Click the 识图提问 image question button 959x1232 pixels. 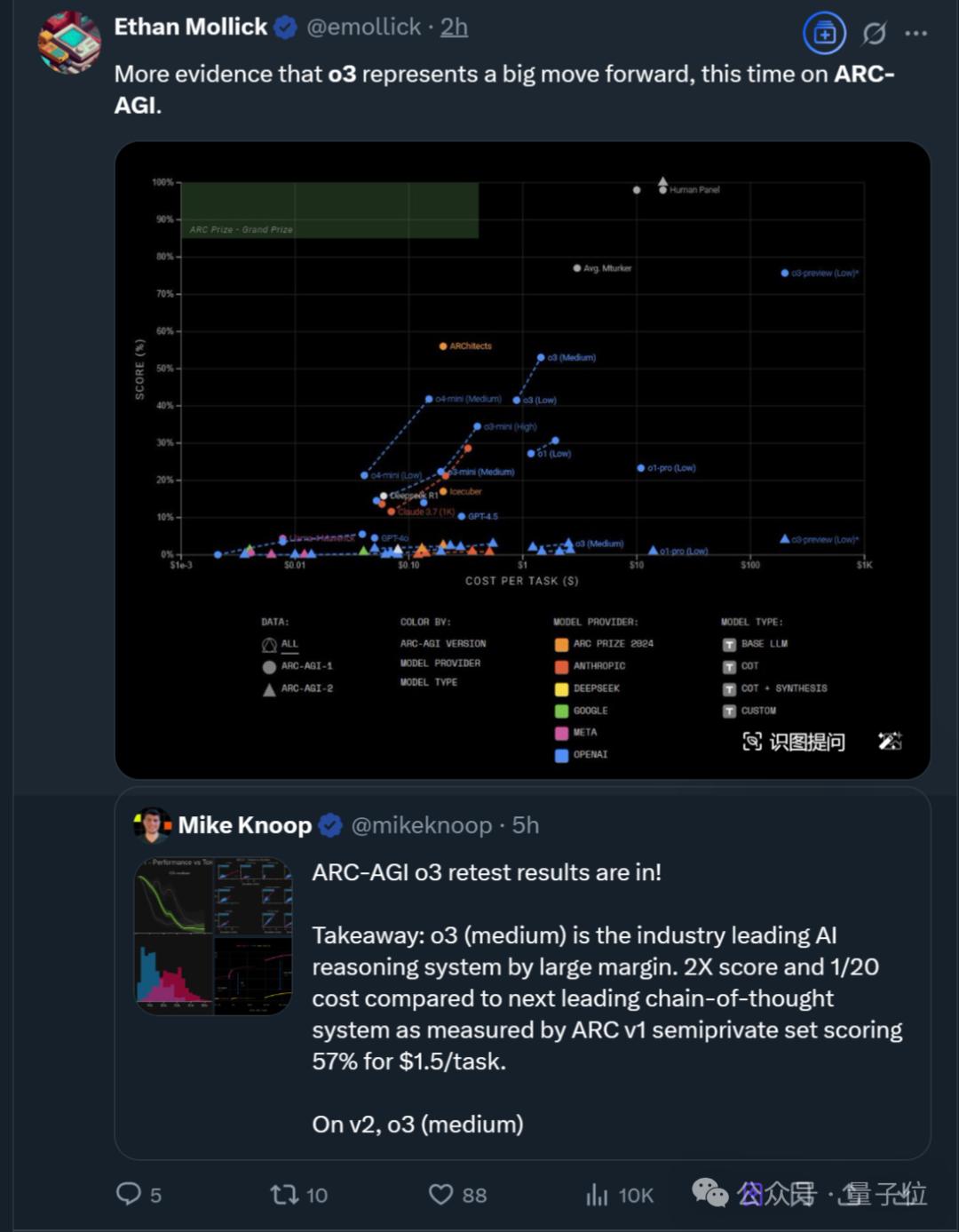(x=794, y=742)
